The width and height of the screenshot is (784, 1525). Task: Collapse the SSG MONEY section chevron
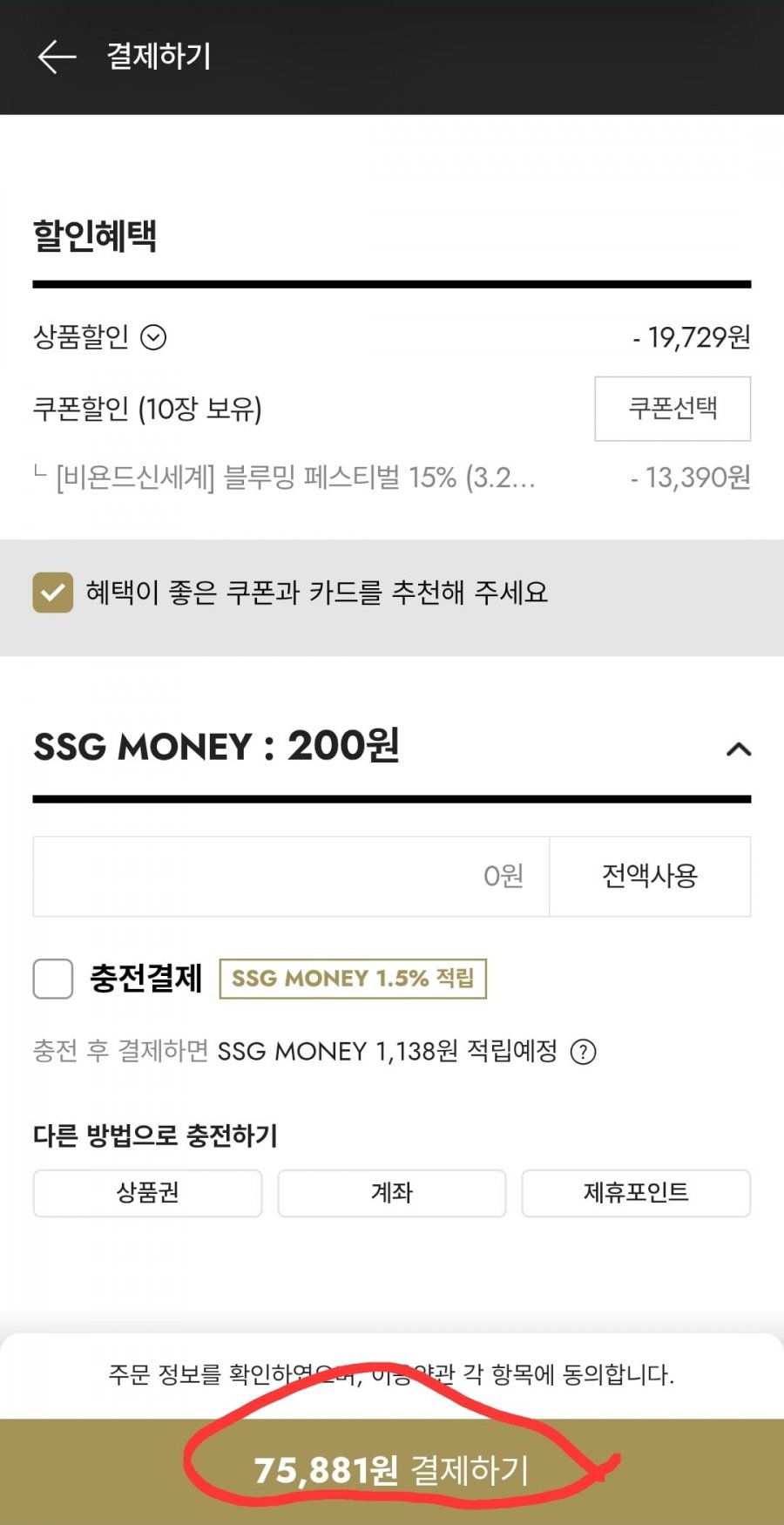739,749
